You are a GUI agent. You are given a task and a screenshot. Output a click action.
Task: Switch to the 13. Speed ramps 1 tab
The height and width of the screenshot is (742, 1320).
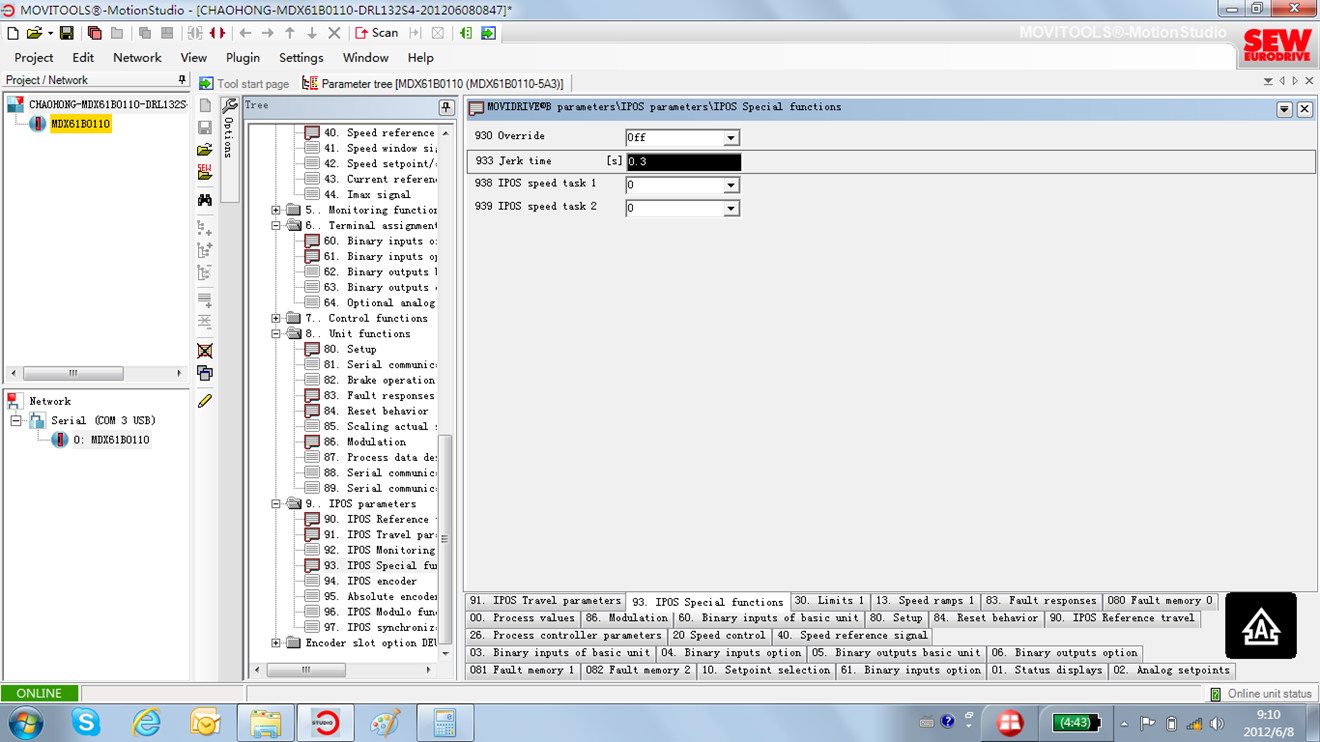(923, 601)
